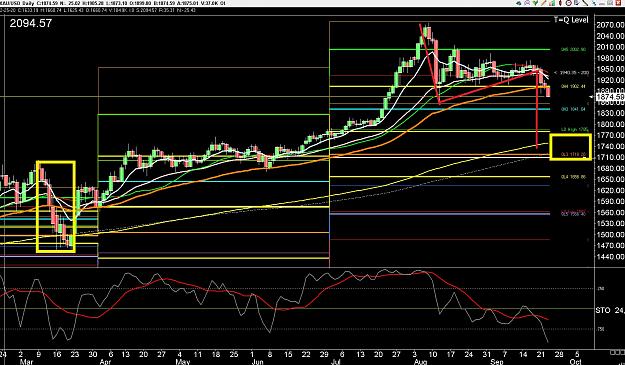Click the 1950.00 price axis label
The image size is (625, 365).
(x=610, y=69)
